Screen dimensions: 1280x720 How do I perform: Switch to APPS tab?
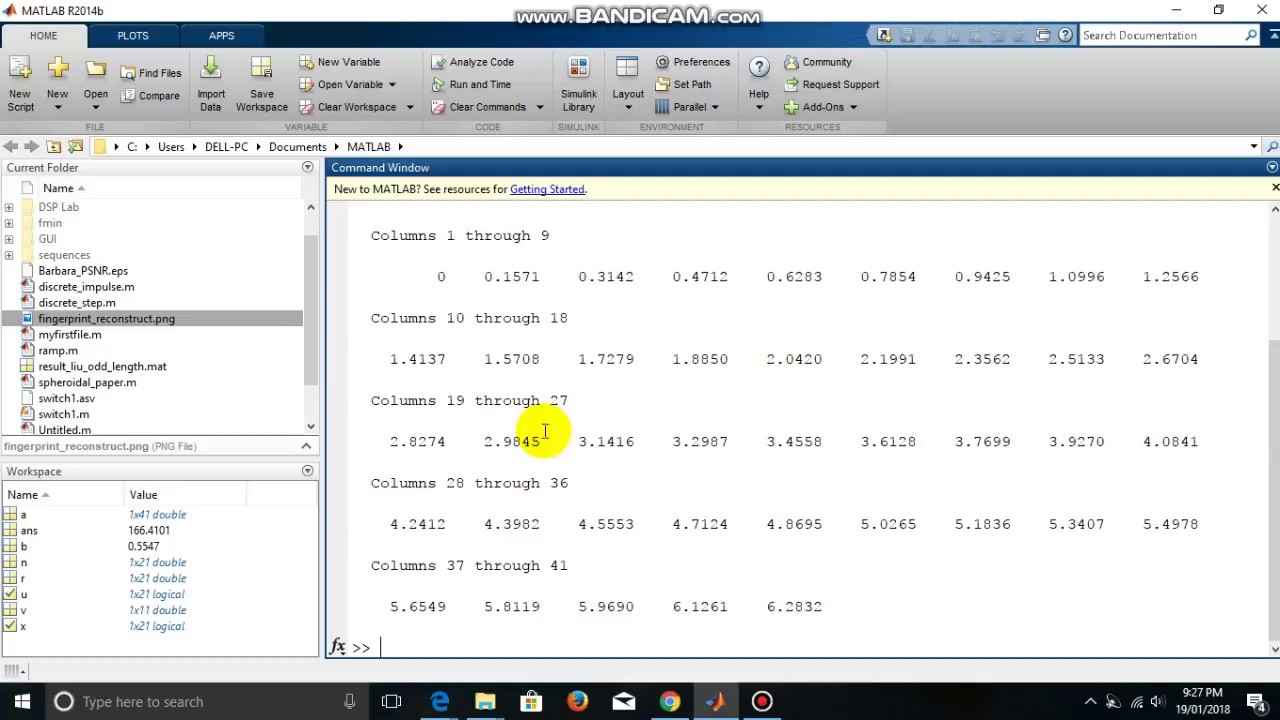(x=222, y=35)
